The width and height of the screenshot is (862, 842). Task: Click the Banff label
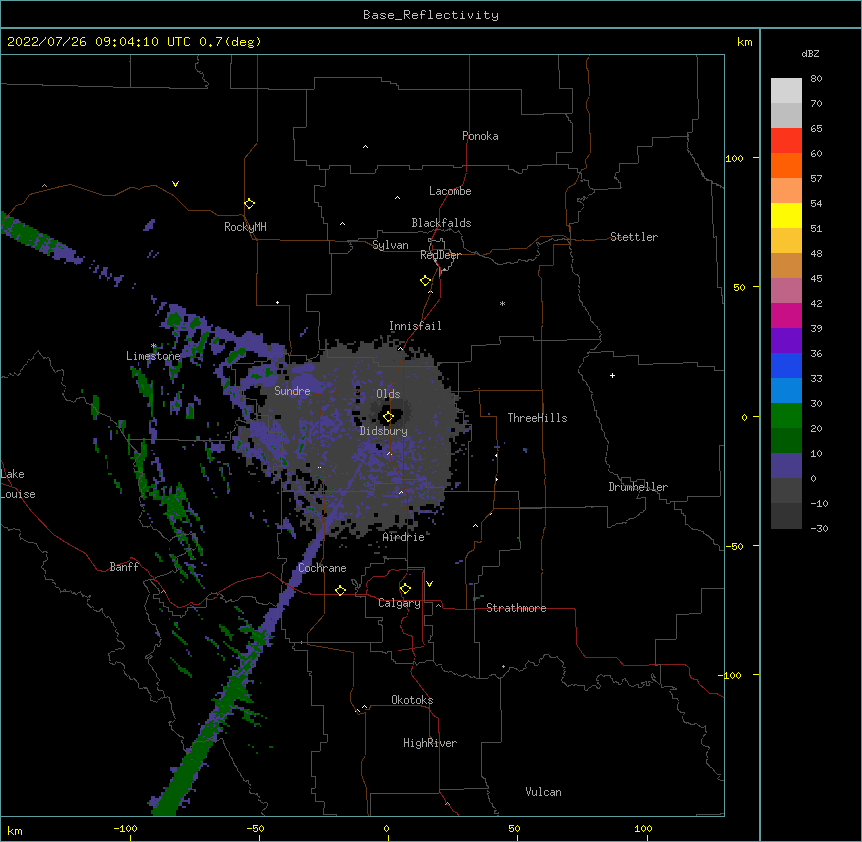124,567
